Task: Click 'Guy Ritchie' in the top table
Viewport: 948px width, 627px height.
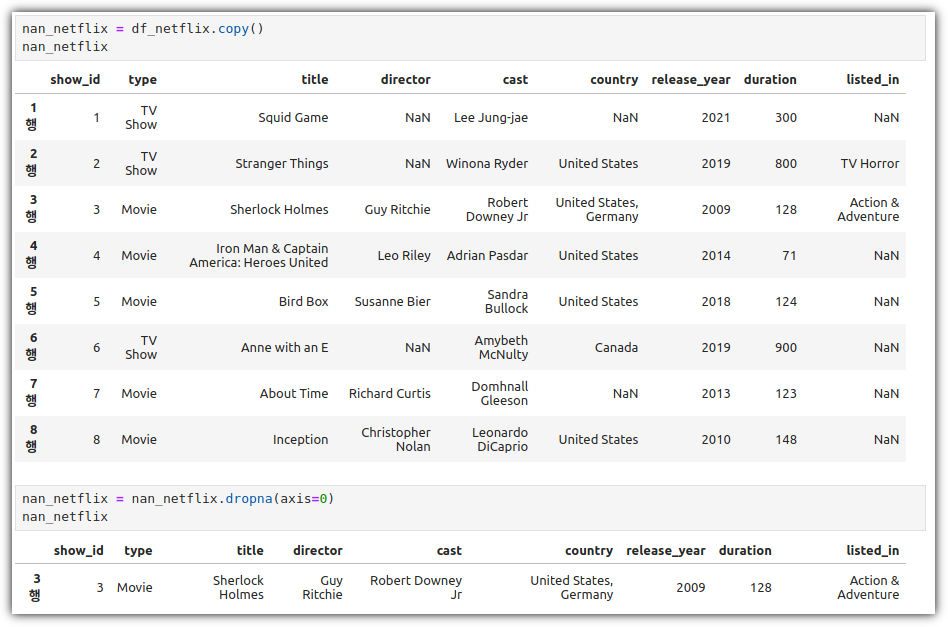Action: pyautogui.click(x=397, y=209)
